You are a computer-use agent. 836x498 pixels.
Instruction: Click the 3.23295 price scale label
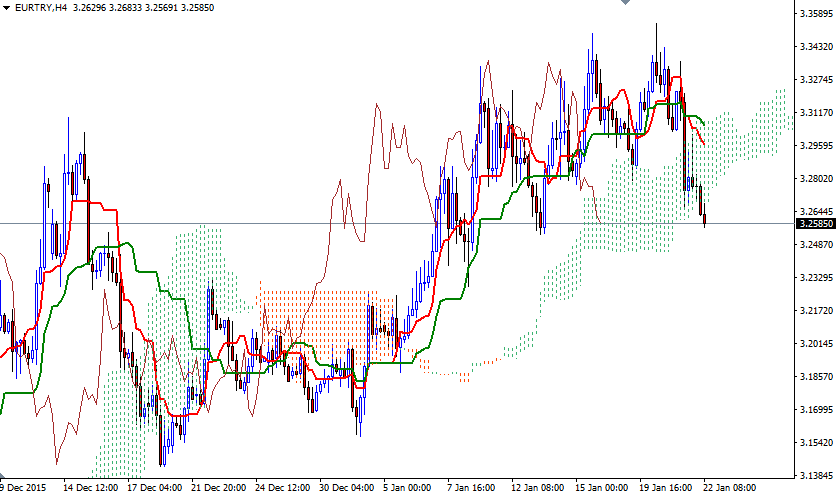816,277
